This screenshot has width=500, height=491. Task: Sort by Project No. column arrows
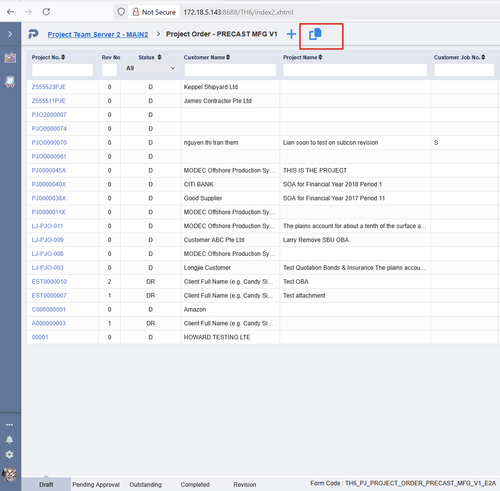tap(63, 57)
